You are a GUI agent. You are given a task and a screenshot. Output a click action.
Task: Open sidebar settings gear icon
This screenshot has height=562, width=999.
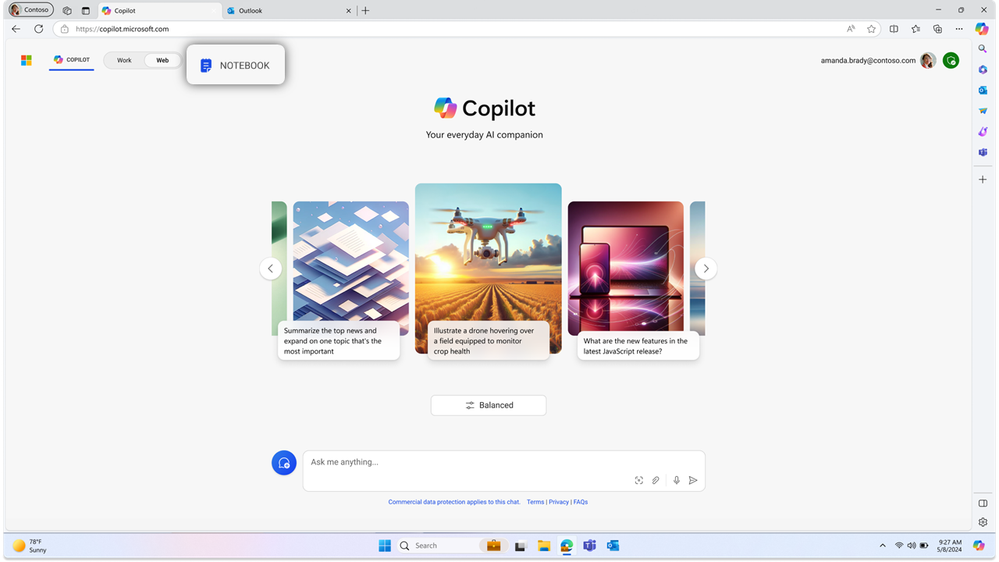[982, 522]
